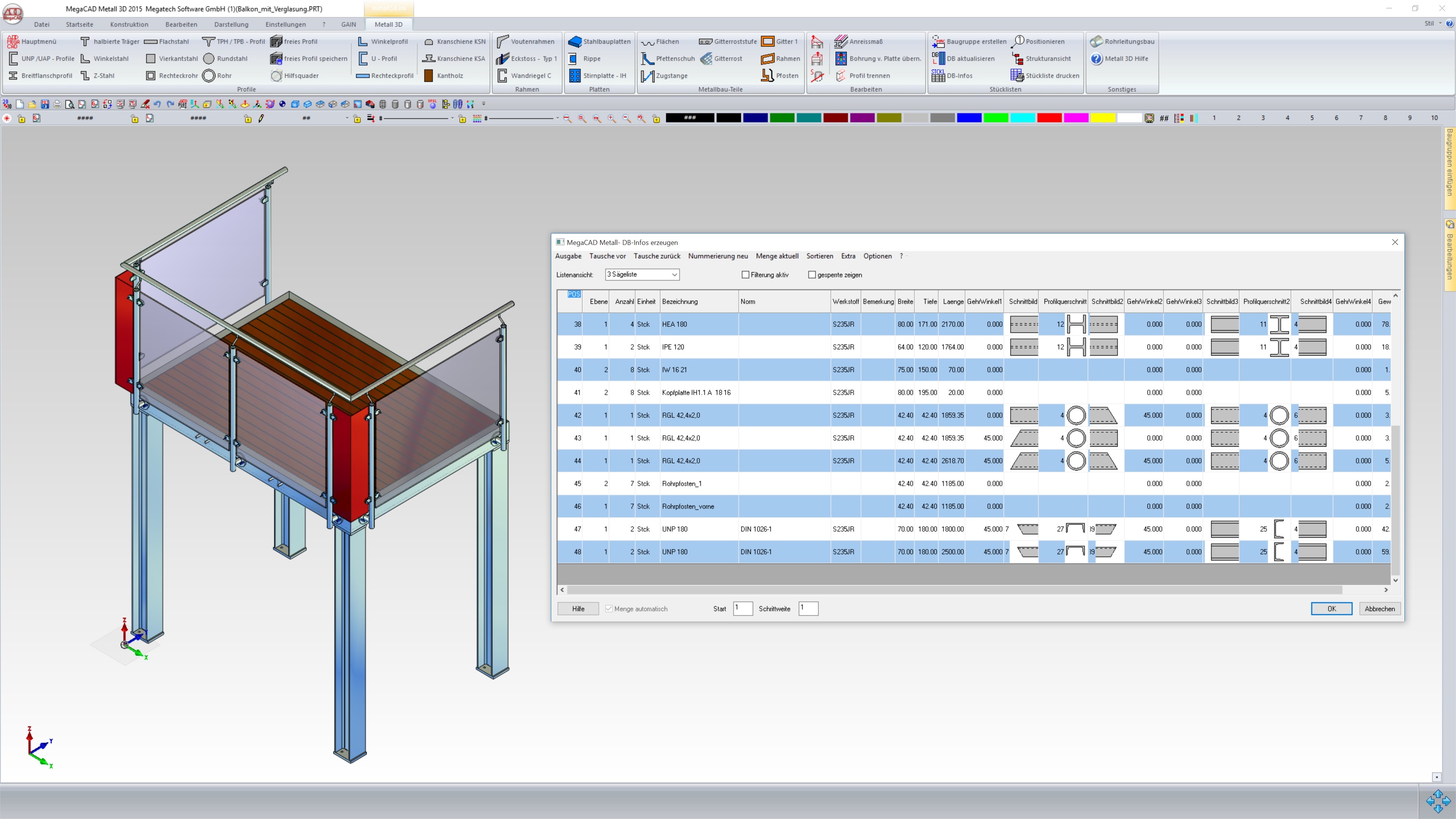1456x819 pixels.
Task: Choose the Breitflanschprofil tool
Action: tap(40, 75)
